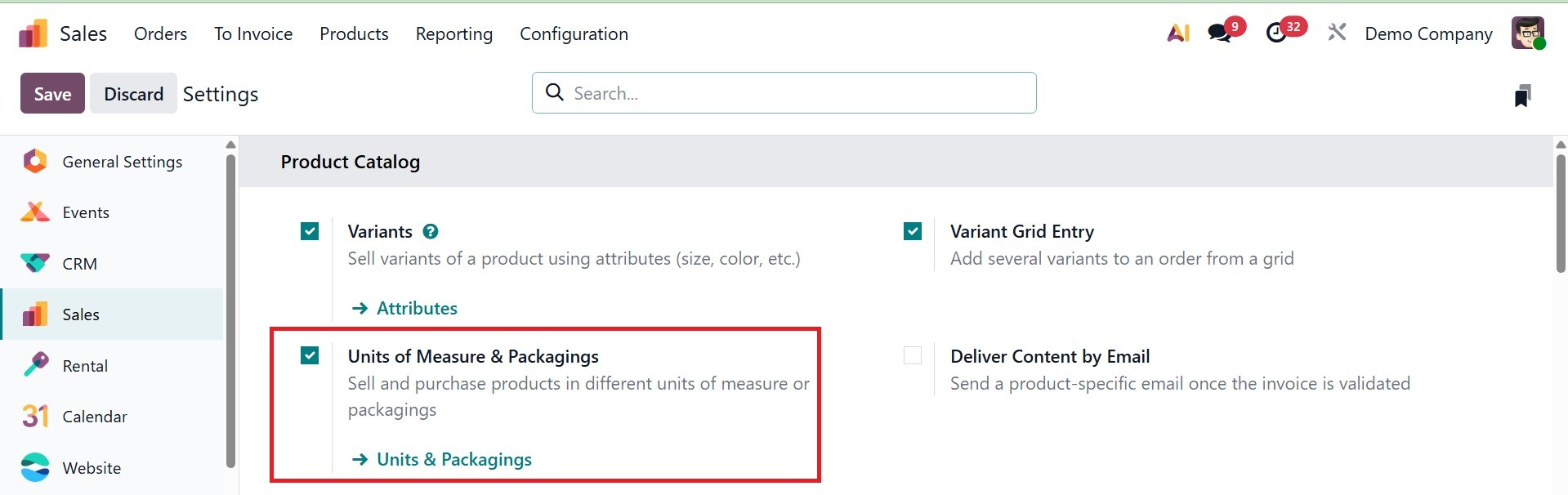1568x495 pixels.
Task: Click the Save button
Action: point(52,94)
